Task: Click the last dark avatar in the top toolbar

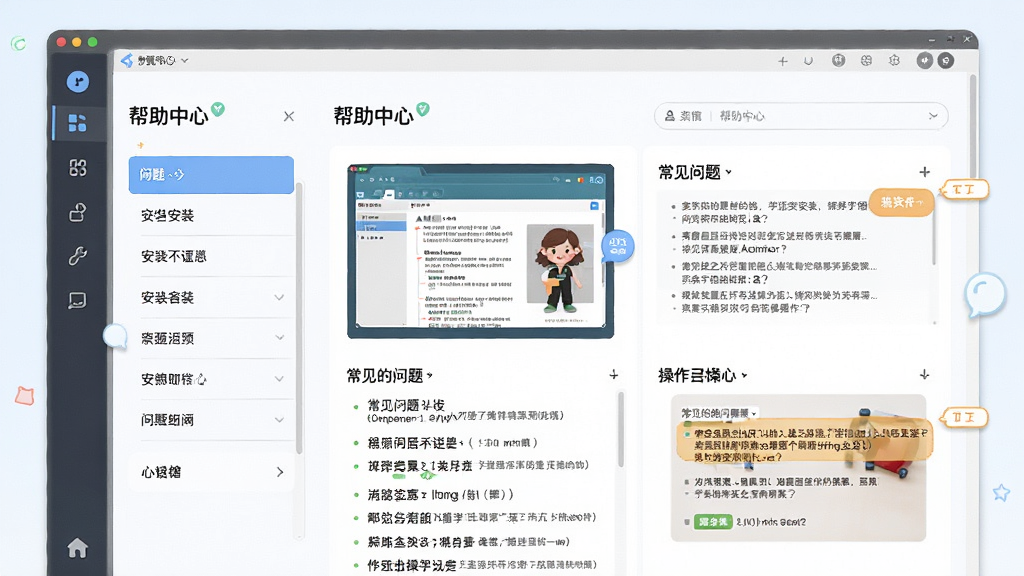Action: coord(946,61)
